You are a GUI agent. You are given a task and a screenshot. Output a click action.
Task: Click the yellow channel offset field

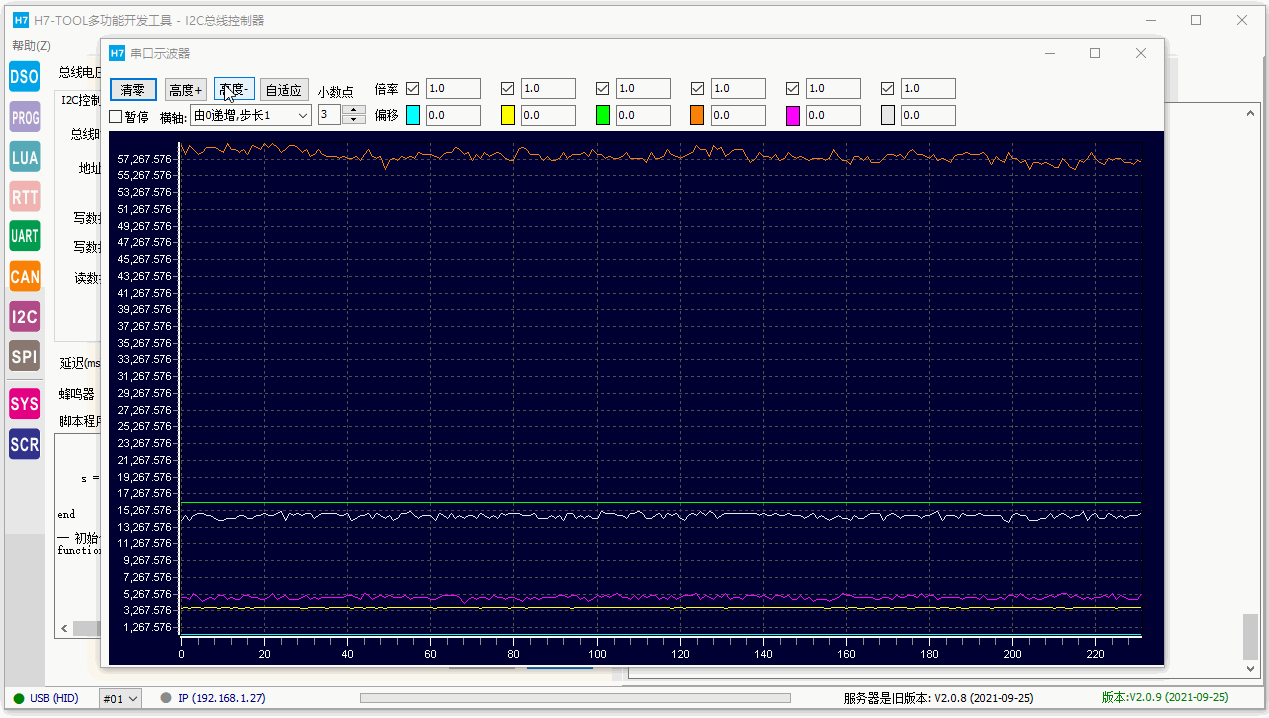(x=548, y=115)
